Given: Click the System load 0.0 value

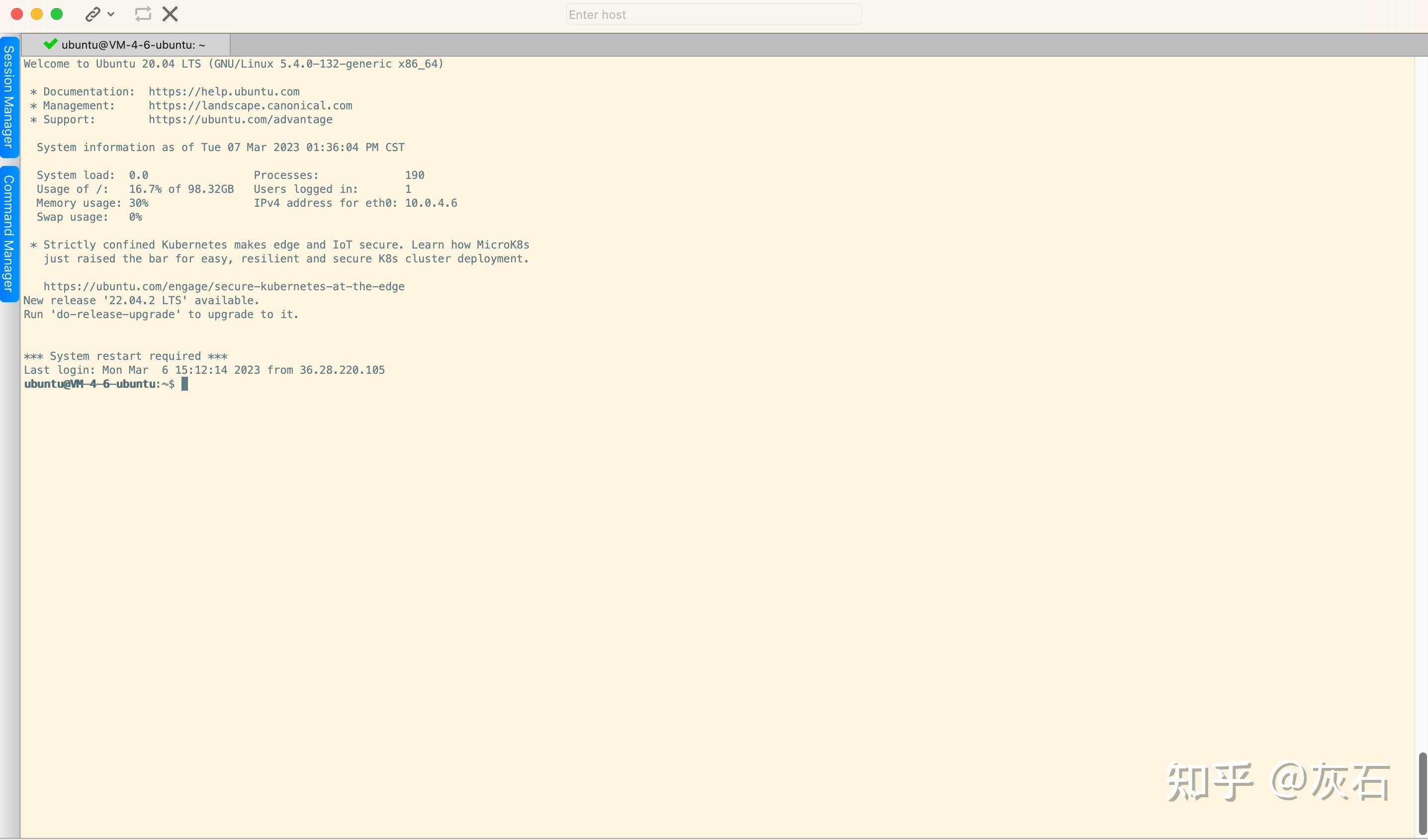Looking at the screenshot, I should [138, 175].
